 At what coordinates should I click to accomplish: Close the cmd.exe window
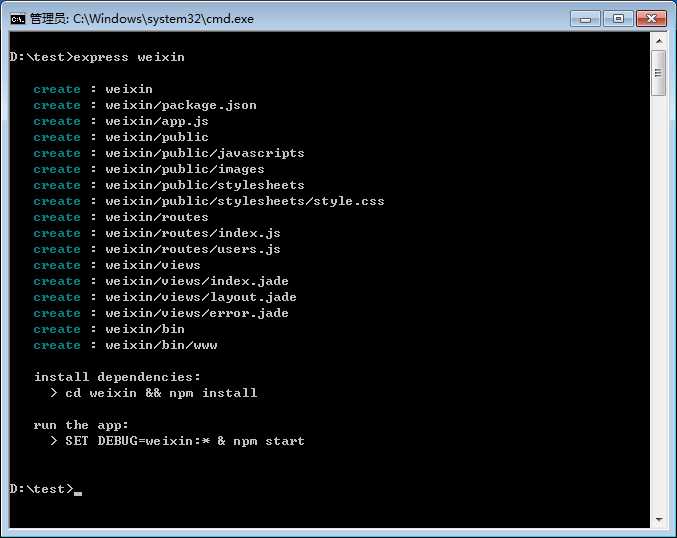pyautogui.click(x=651, y=19)
